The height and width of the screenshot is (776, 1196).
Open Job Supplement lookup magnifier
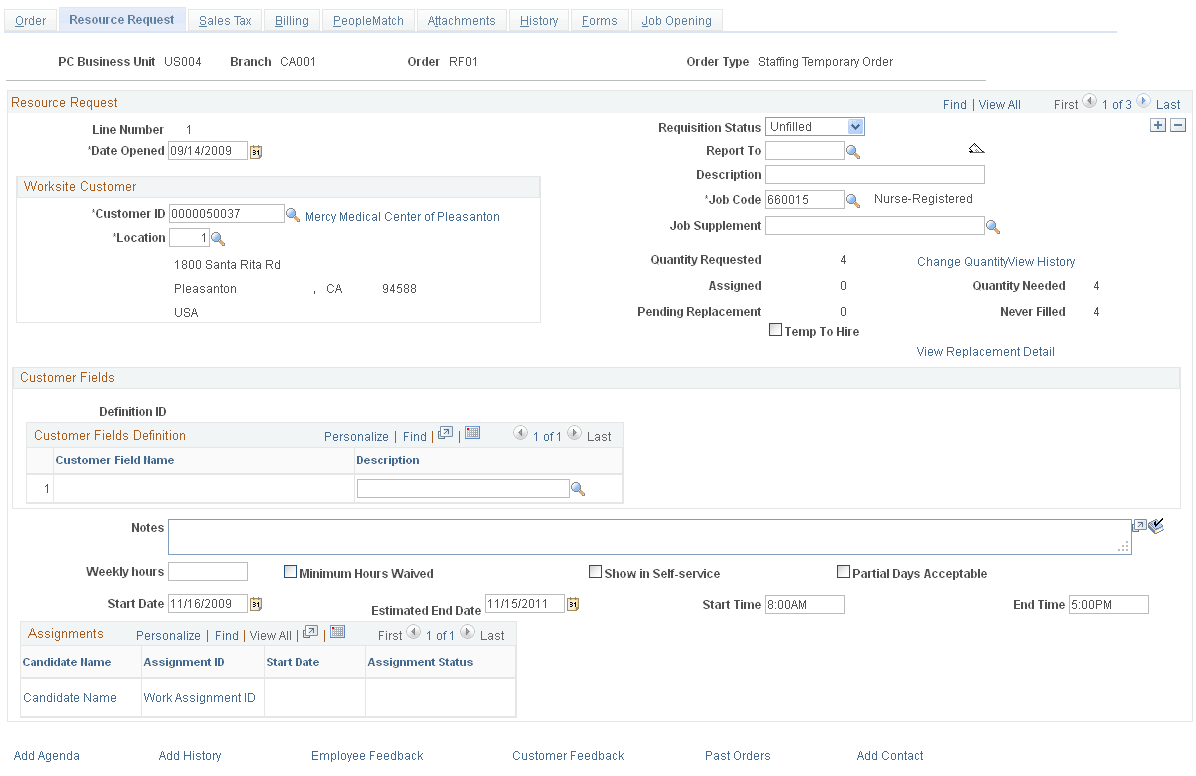(x=992, y=227)
